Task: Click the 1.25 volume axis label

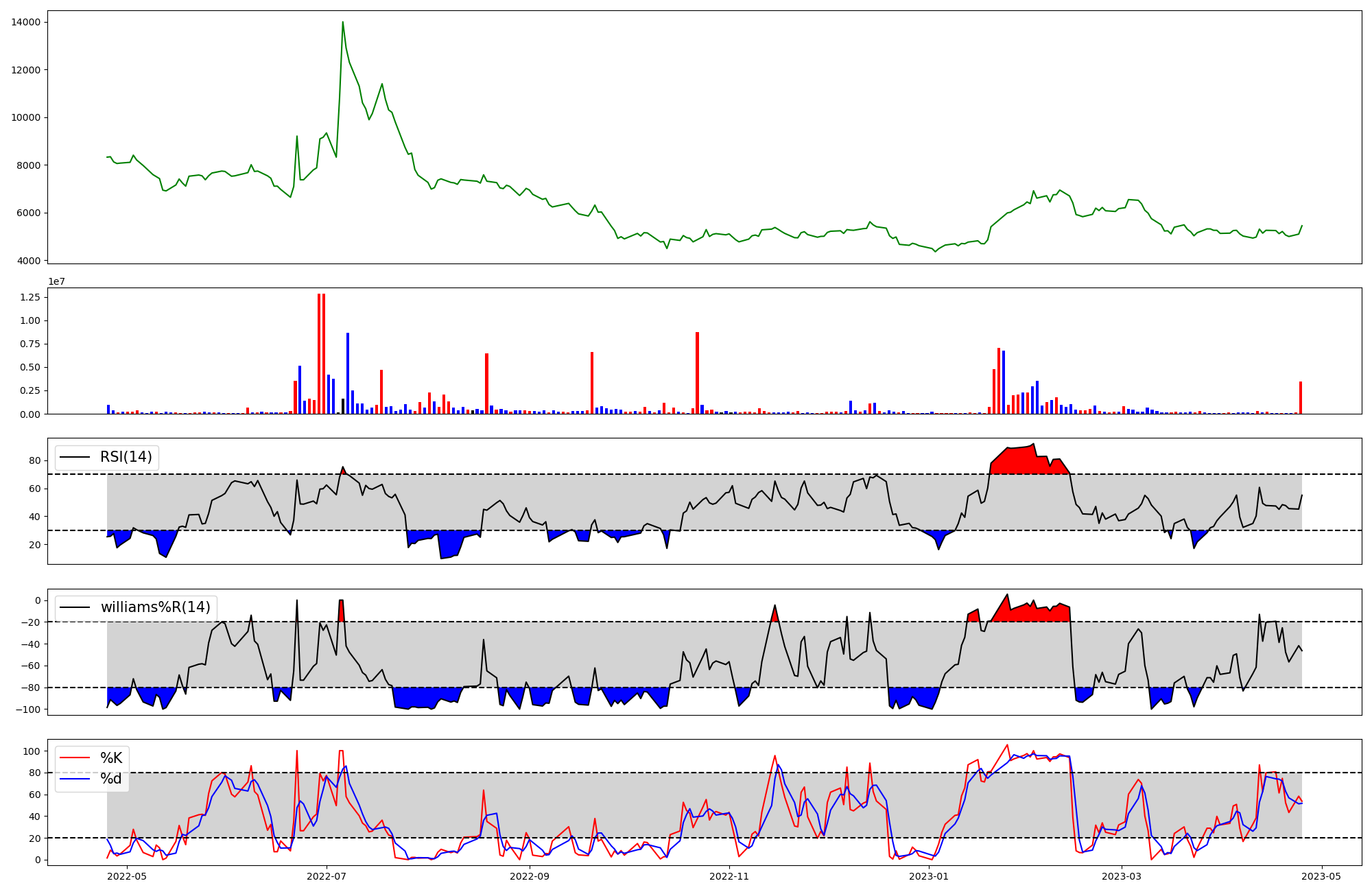Action: [x=29, y=297]
